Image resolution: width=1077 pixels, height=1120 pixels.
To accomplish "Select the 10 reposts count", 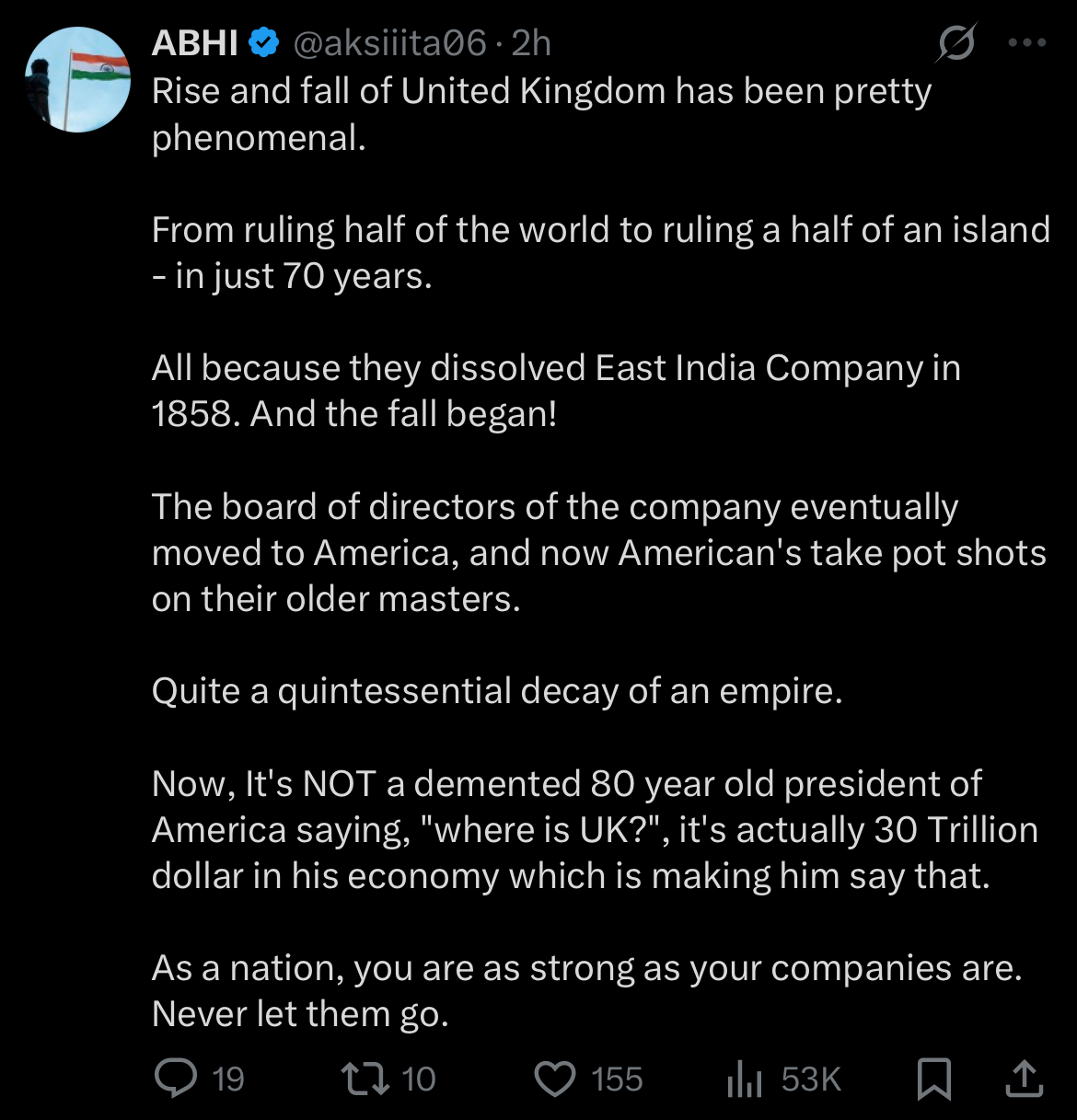I will (x=419, y=1079).
